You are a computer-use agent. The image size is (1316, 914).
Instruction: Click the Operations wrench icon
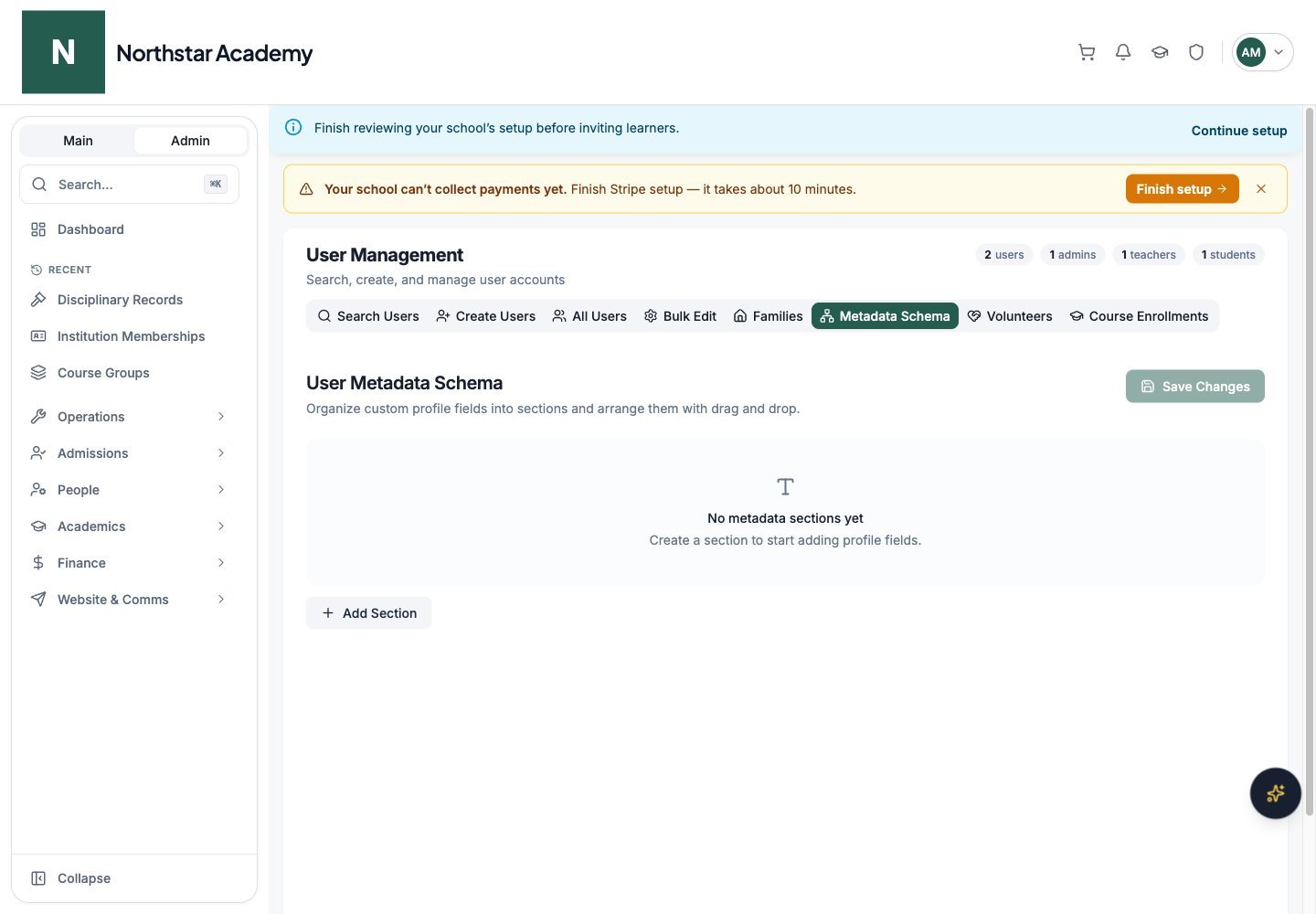(x=38, y=417)
